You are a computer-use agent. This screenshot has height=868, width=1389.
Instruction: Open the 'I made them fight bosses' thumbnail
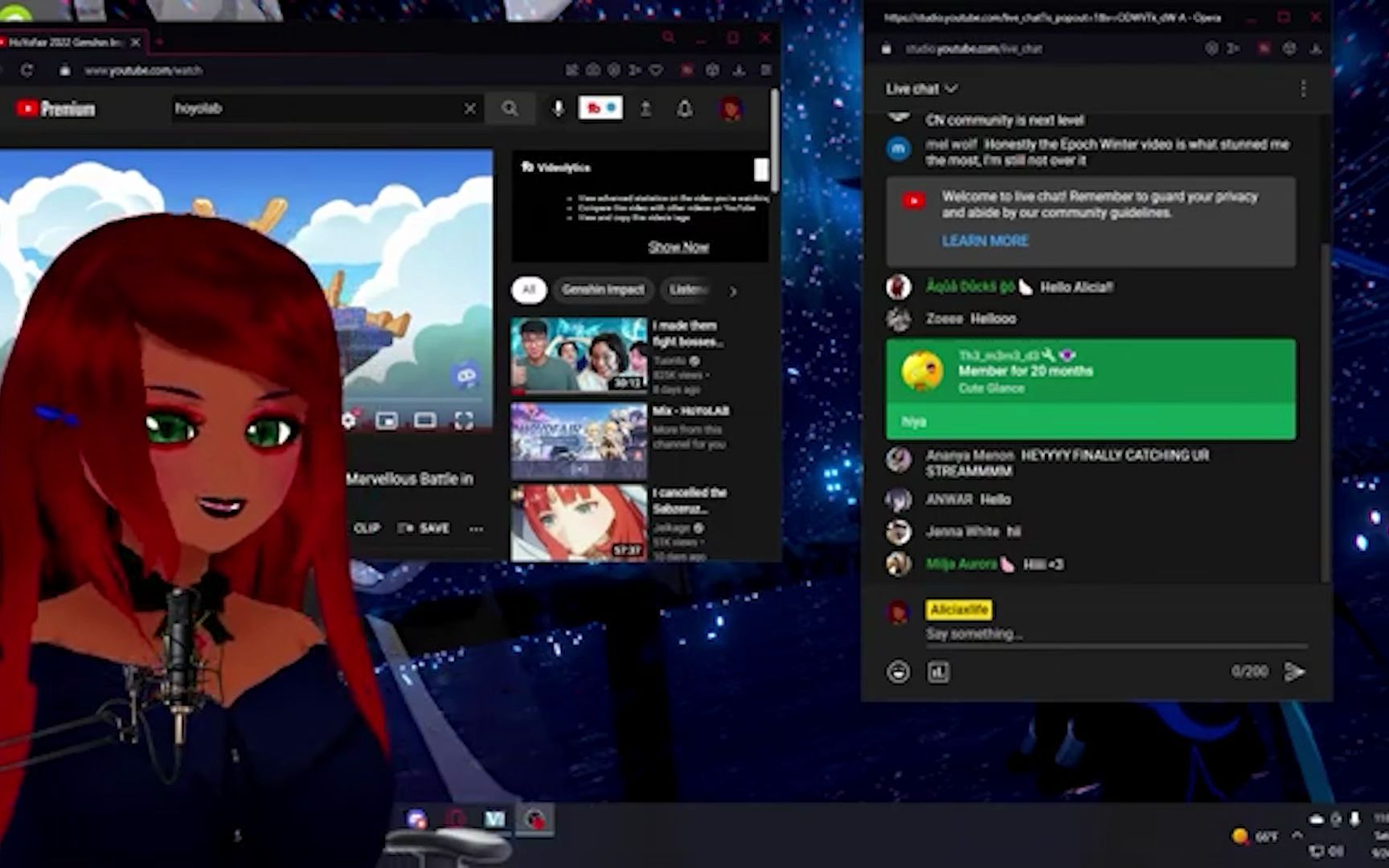tap(579, 354)
